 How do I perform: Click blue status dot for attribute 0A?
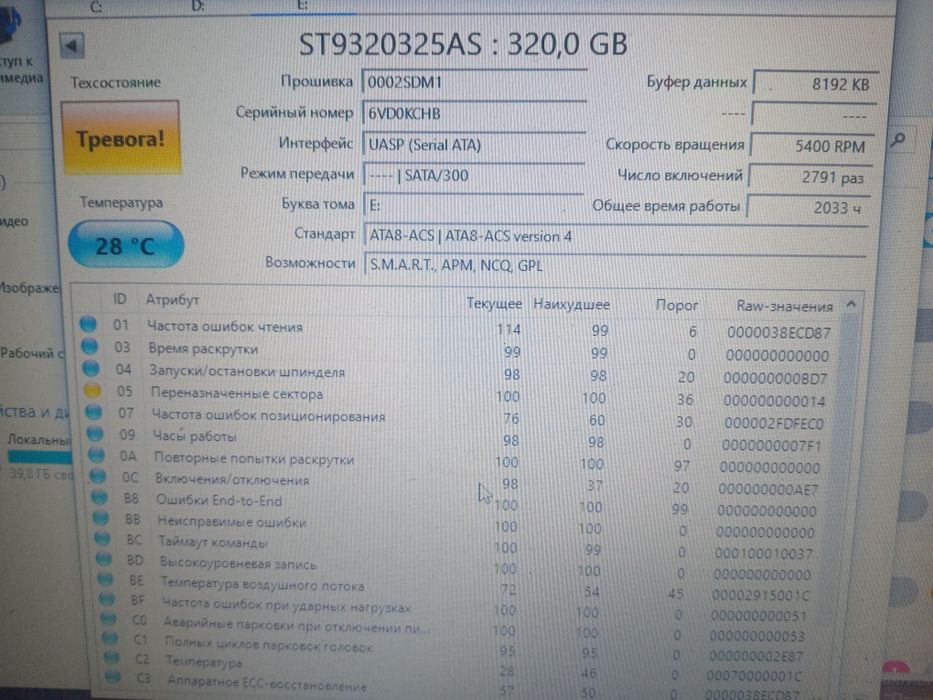(x=96, y=455)
